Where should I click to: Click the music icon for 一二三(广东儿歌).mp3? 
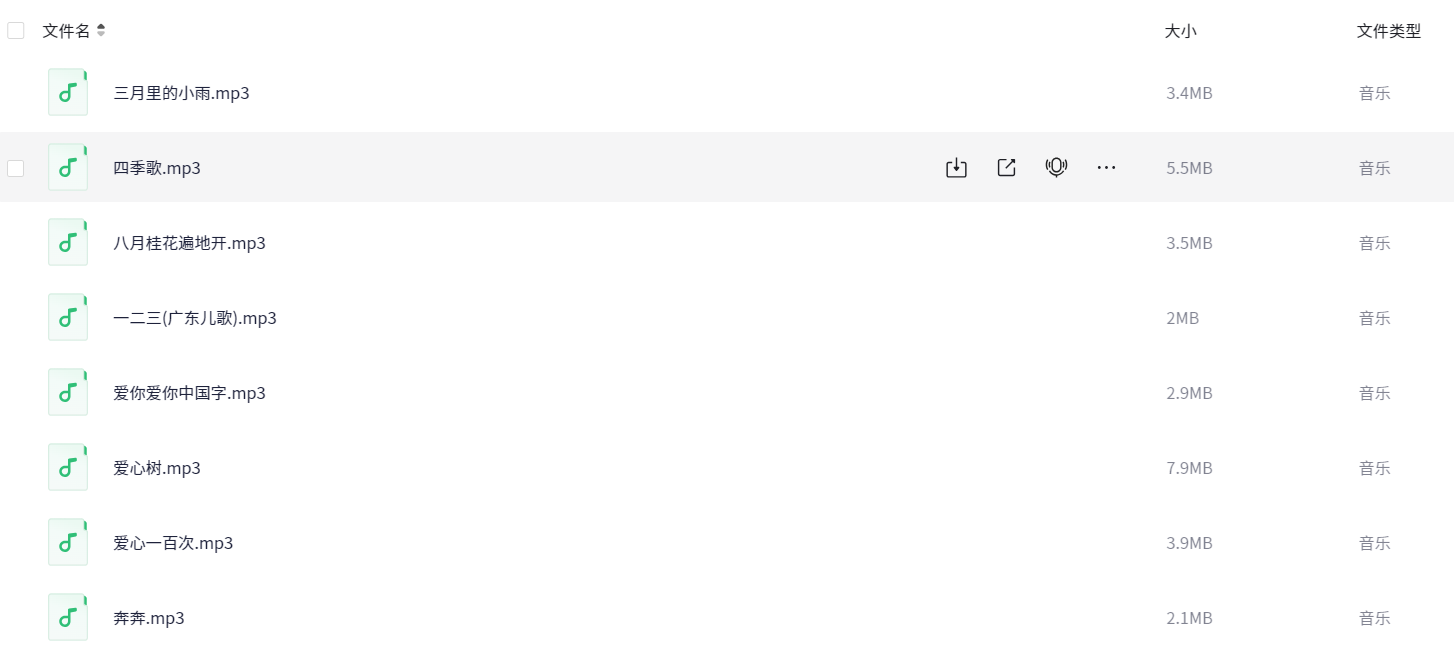68,318
